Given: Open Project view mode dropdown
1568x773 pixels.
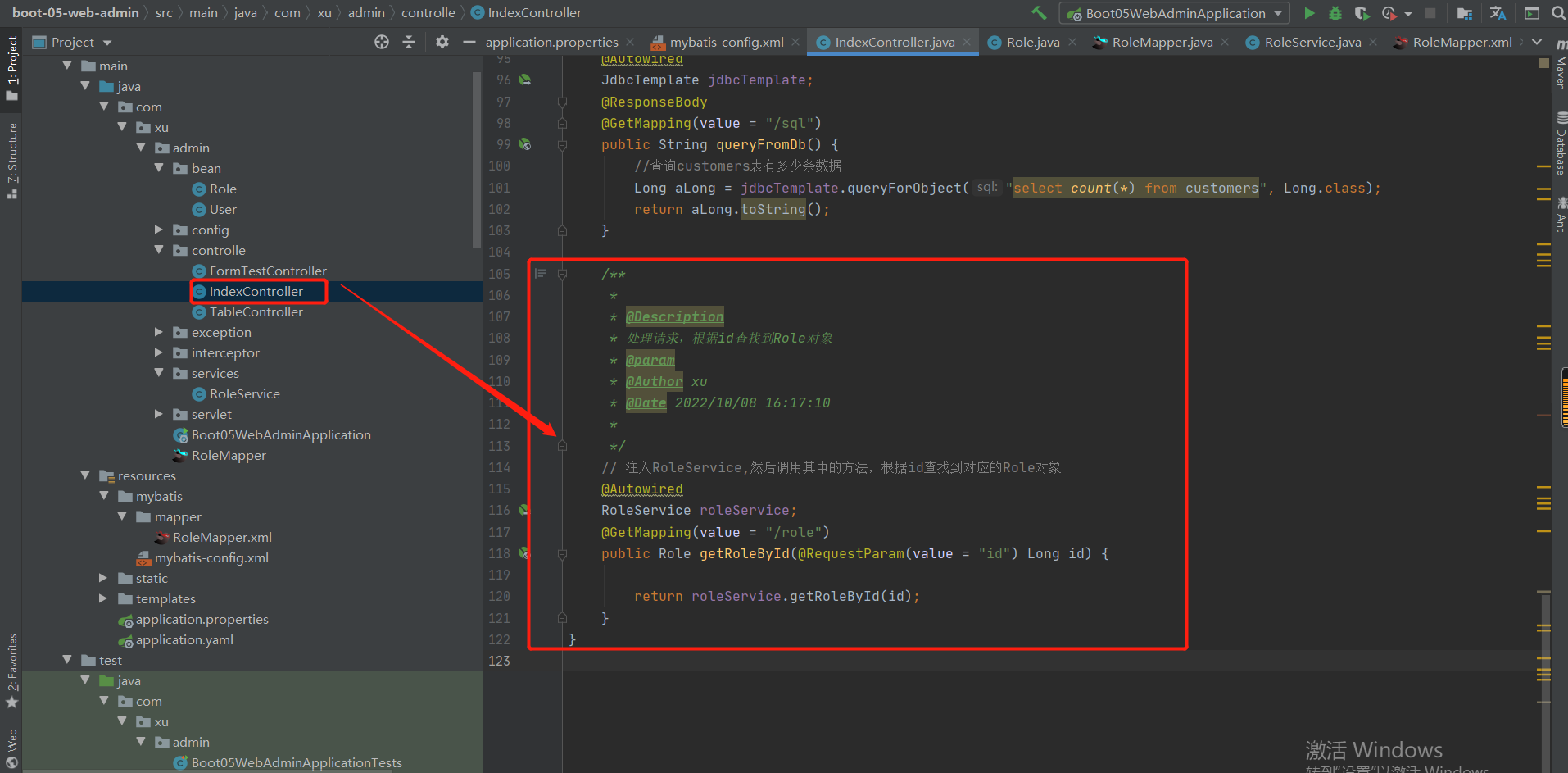Looking at the screenshot, I should click(107, 43).
